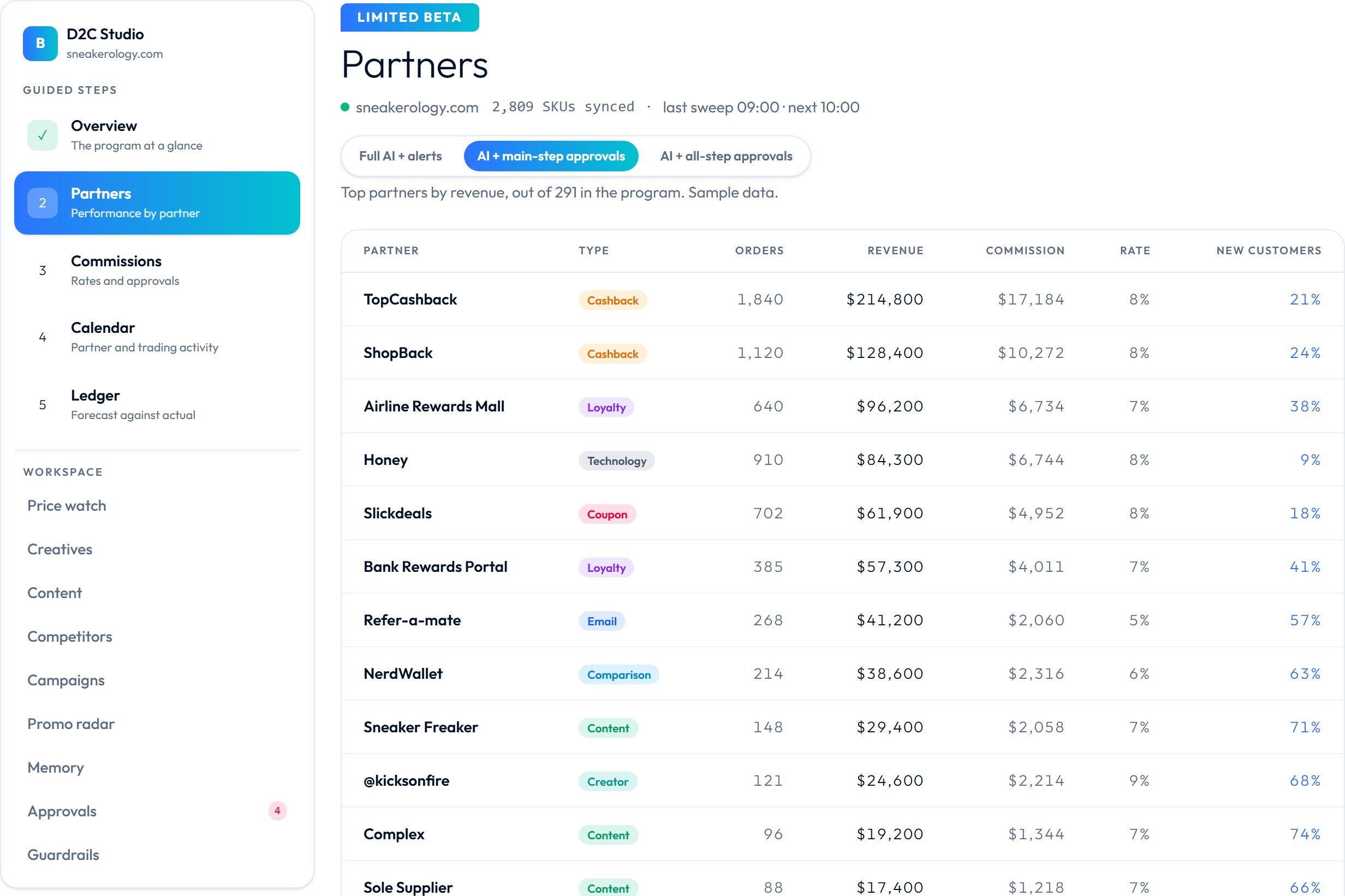Click the Content tag in Sneaker Freaker row
This screenshot has width=1345, height=896.
tap(608, 728)
